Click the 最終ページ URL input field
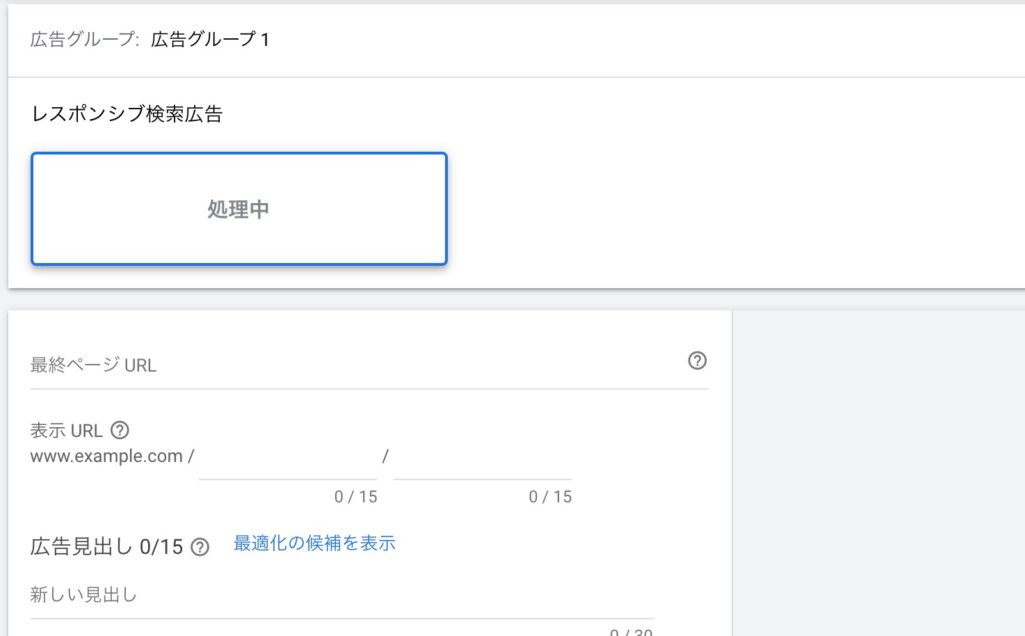Screen dimensions: 1025x636 pos(350,365)
